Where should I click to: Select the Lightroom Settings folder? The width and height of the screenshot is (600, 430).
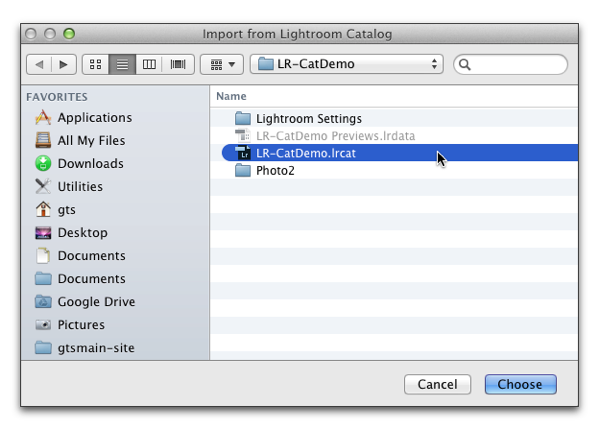coord(308,119)
